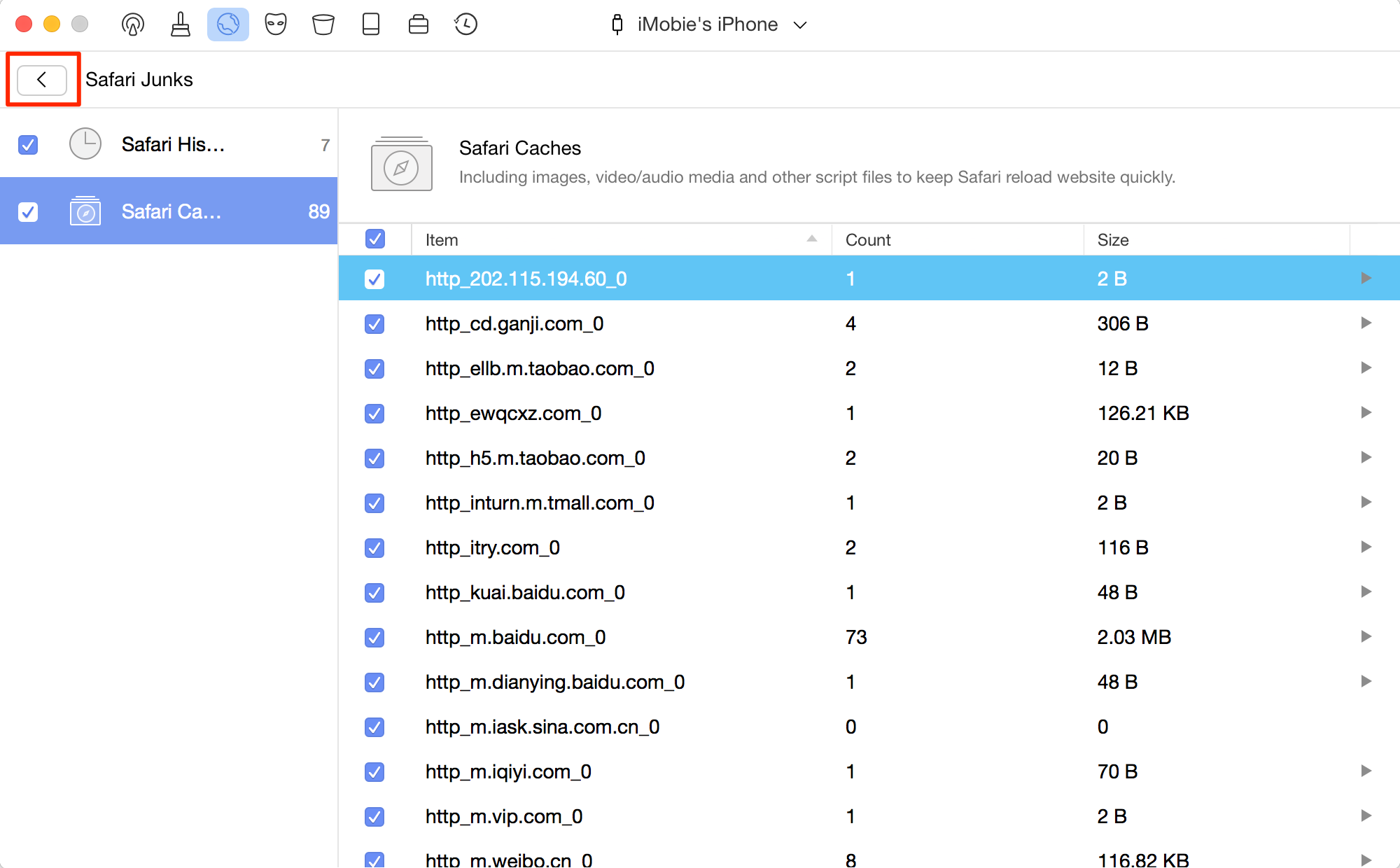Uncheck the Safari History checkbox

(28, 145)
